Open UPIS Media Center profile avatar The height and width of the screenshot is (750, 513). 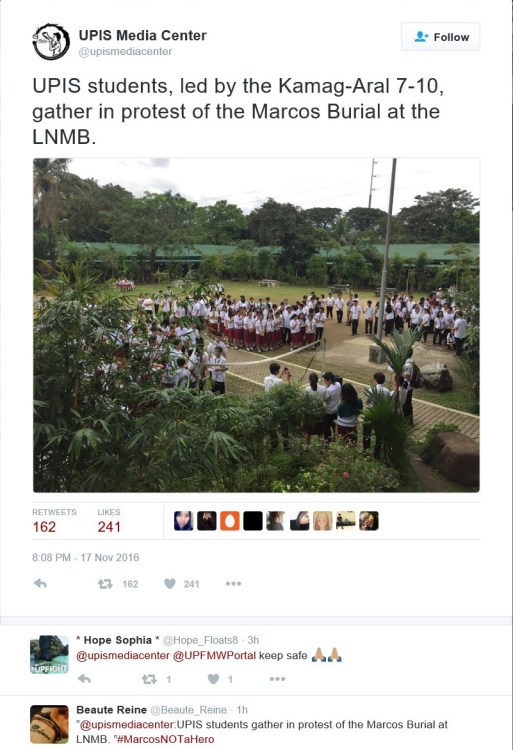[51, 42]
